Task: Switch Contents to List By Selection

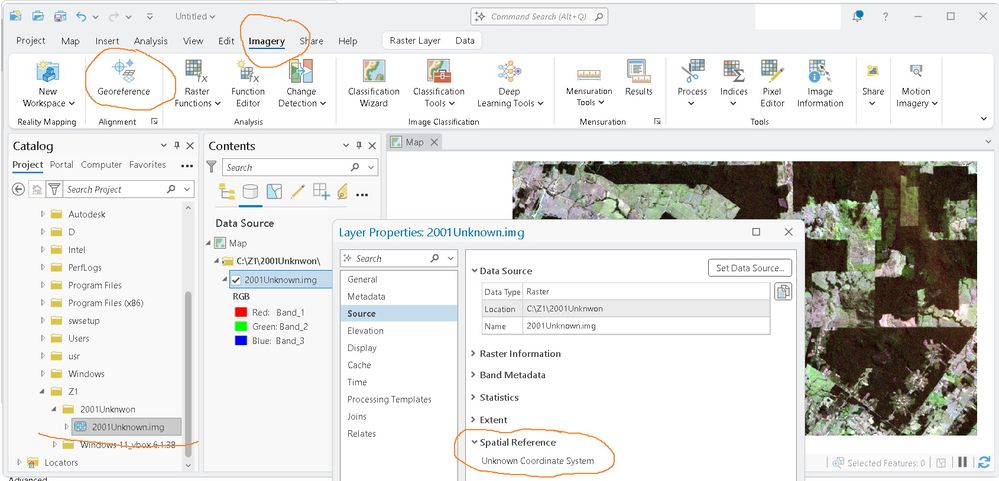Action: coord(274,191)
